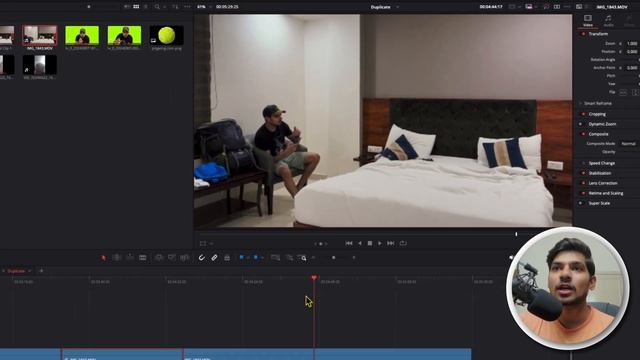Select the Duplicate timeline tab
This screenshot has height=360, width=640.
tap(16, 271)
